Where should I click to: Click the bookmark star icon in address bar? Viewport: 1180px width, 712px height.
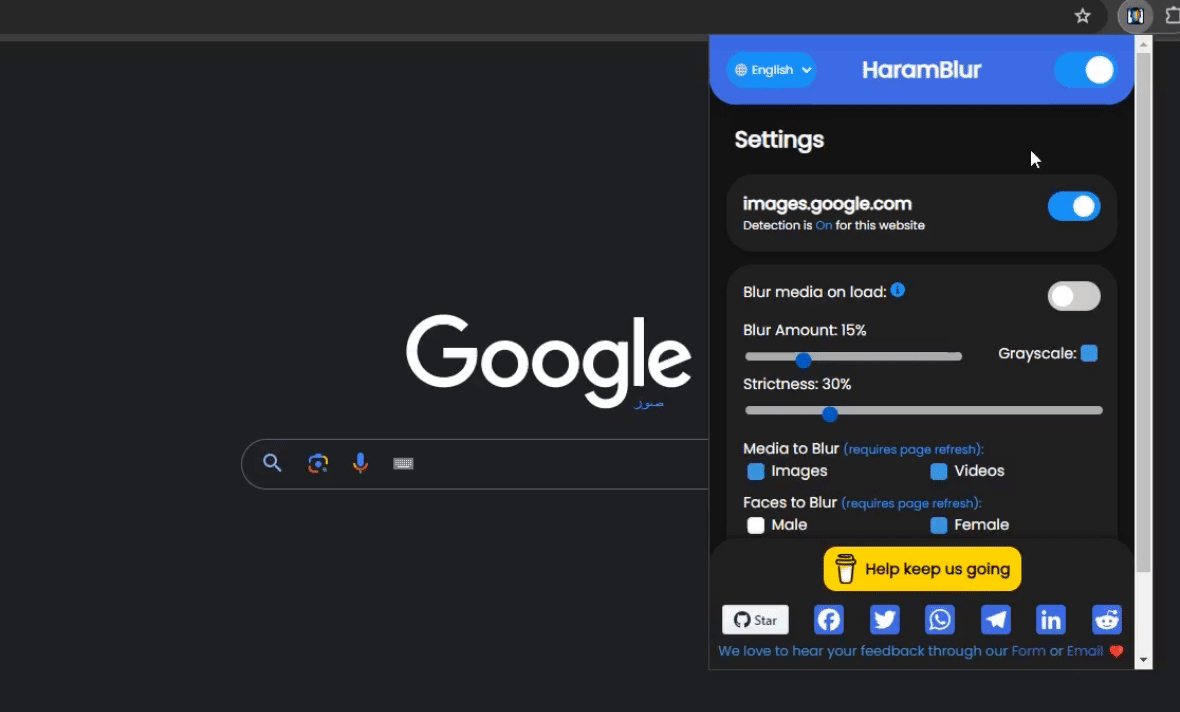pyautogui.click(x=1082, y=16)
